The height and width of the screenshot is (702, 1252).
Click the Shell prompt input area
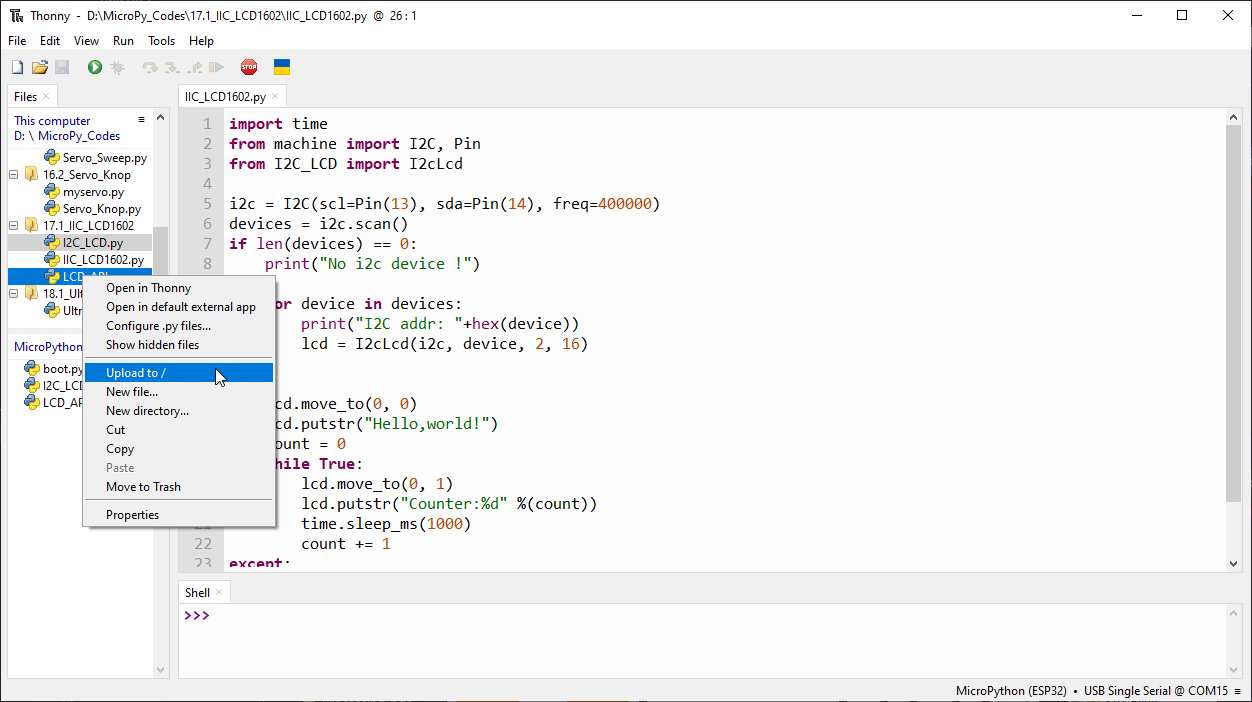pos(700,640)
